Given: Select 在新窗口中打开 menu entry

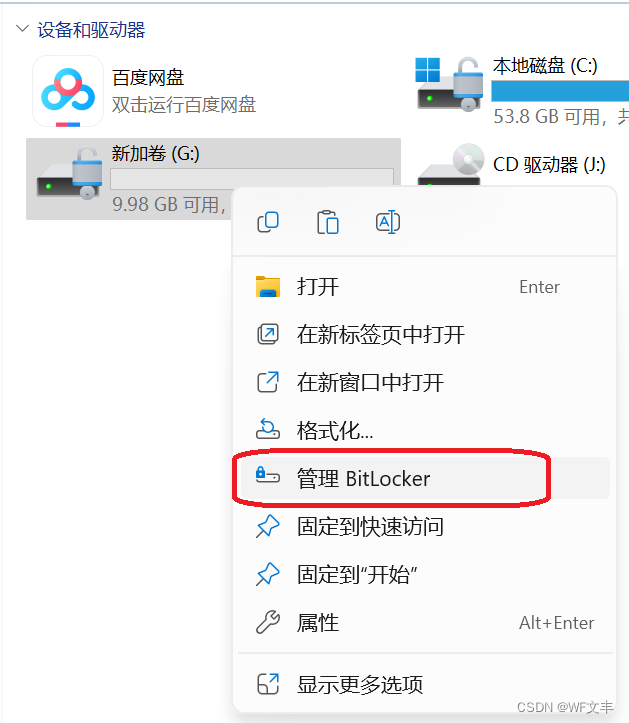Looking at the screenshot, I should (x=424, y=383).
